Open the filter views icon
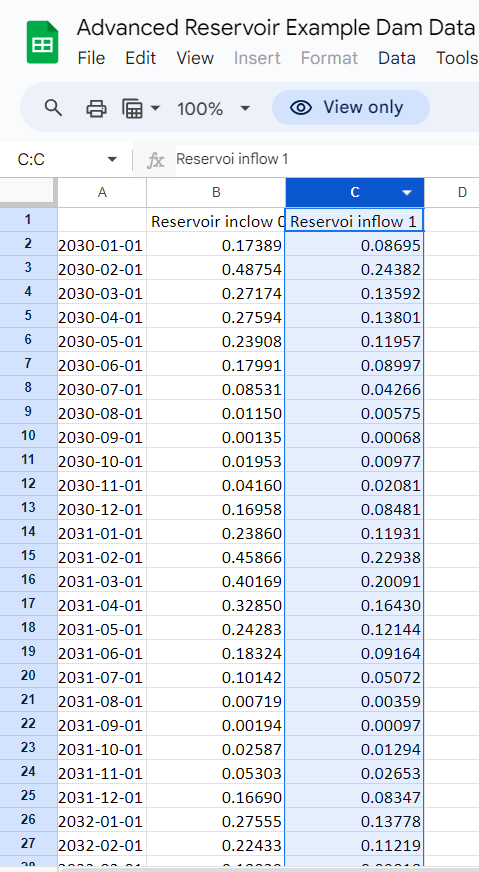 click(x=132, y=108)
